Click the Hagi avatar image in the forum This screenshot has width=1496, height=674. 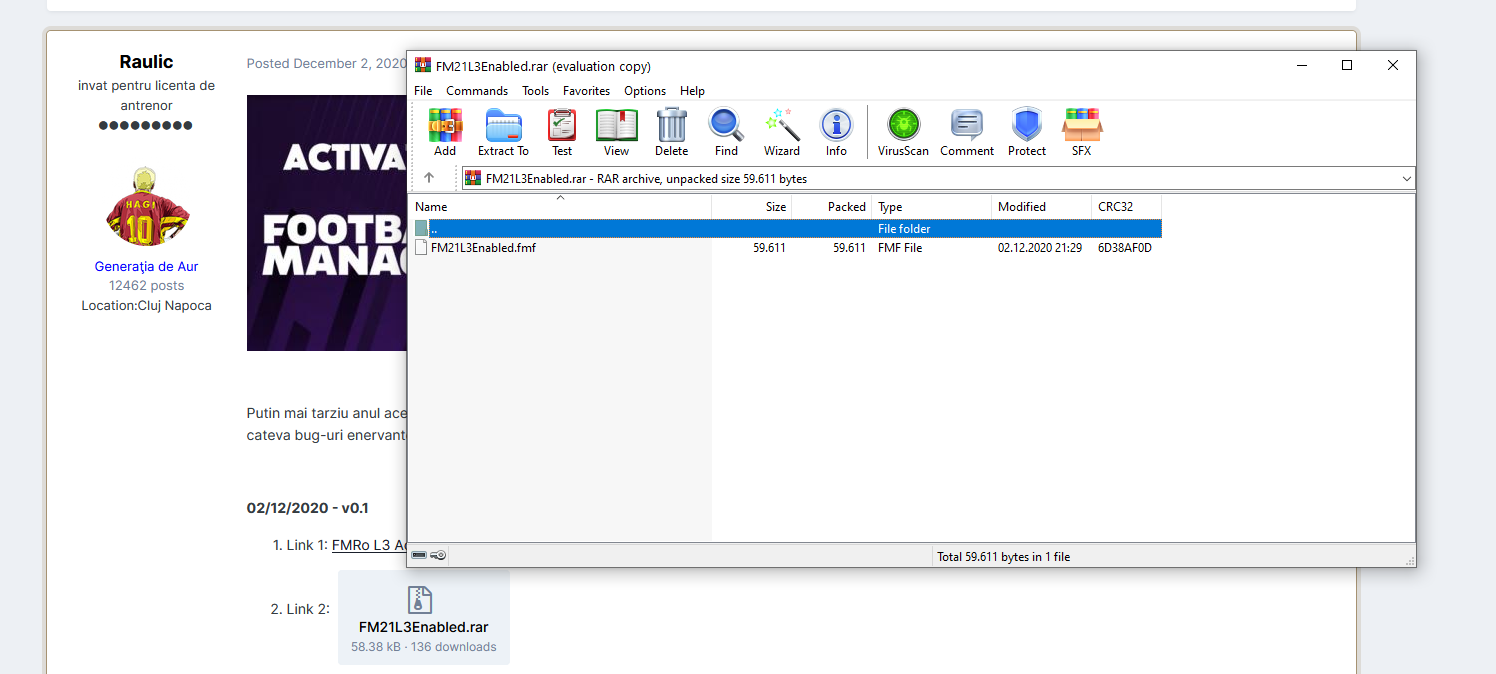click(147, 208)
